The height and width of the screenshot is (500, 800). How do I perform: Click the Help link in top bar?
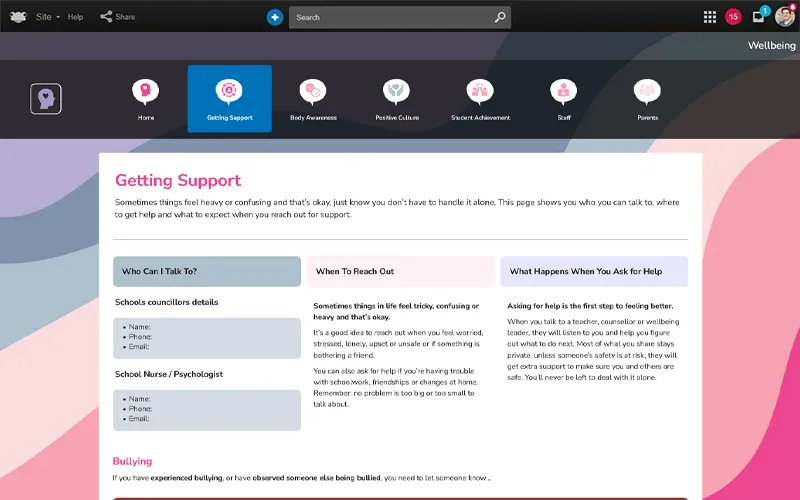[75, 17]
